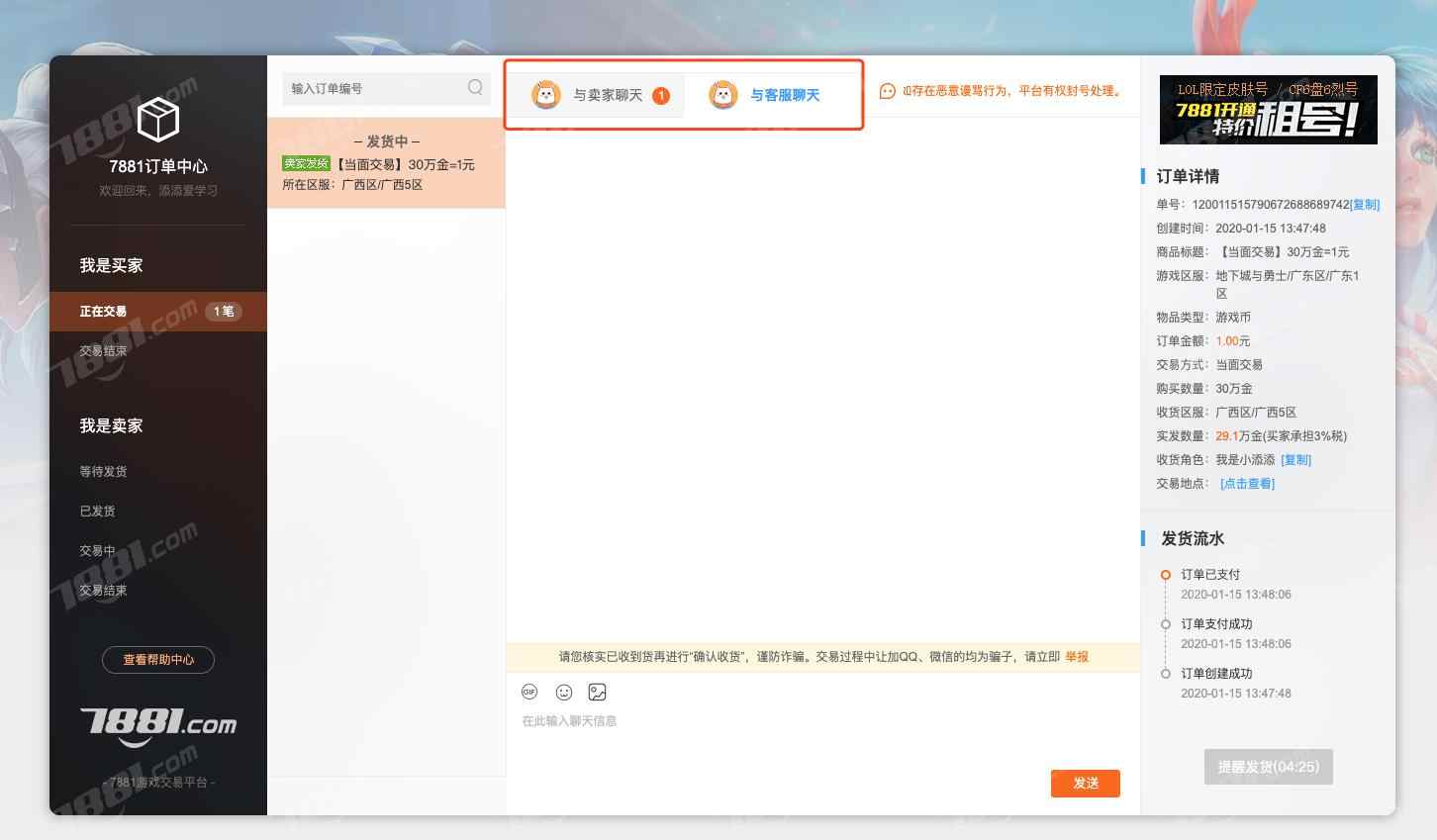Click the 发货流水 heading
Screen dimensions: 1437x840
(1193, 538)
